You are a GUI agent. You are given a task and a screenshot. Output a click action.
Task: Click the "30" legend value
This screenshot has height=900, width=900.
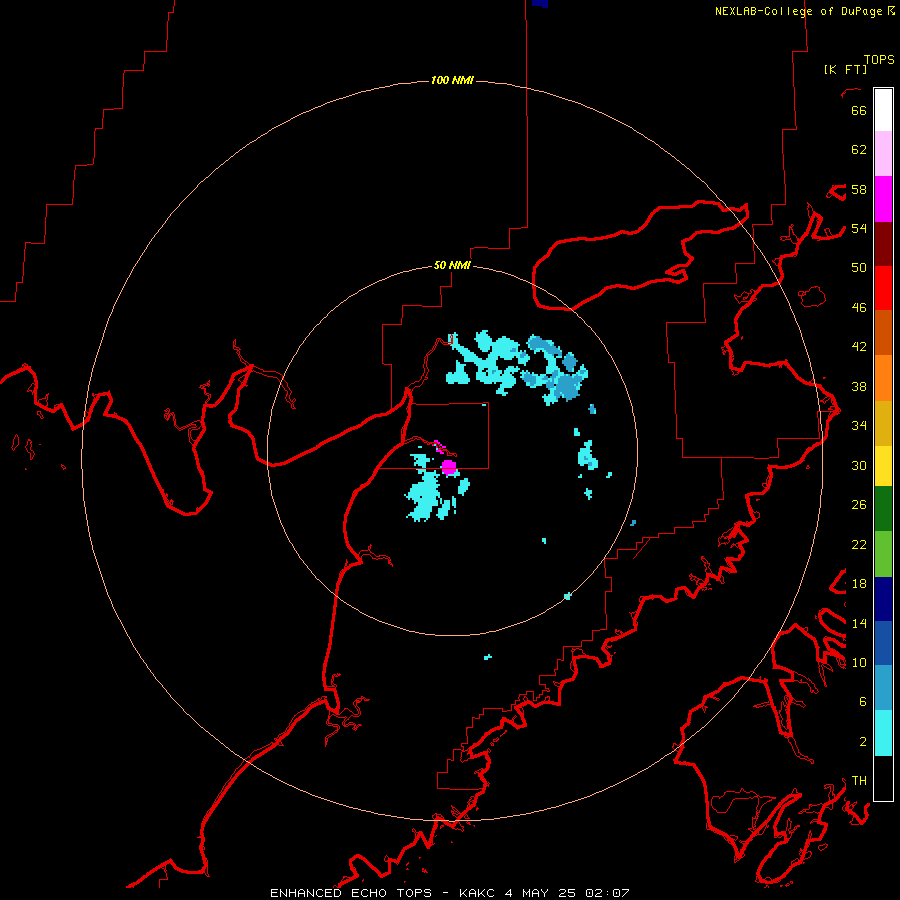[x=859, y=465]
